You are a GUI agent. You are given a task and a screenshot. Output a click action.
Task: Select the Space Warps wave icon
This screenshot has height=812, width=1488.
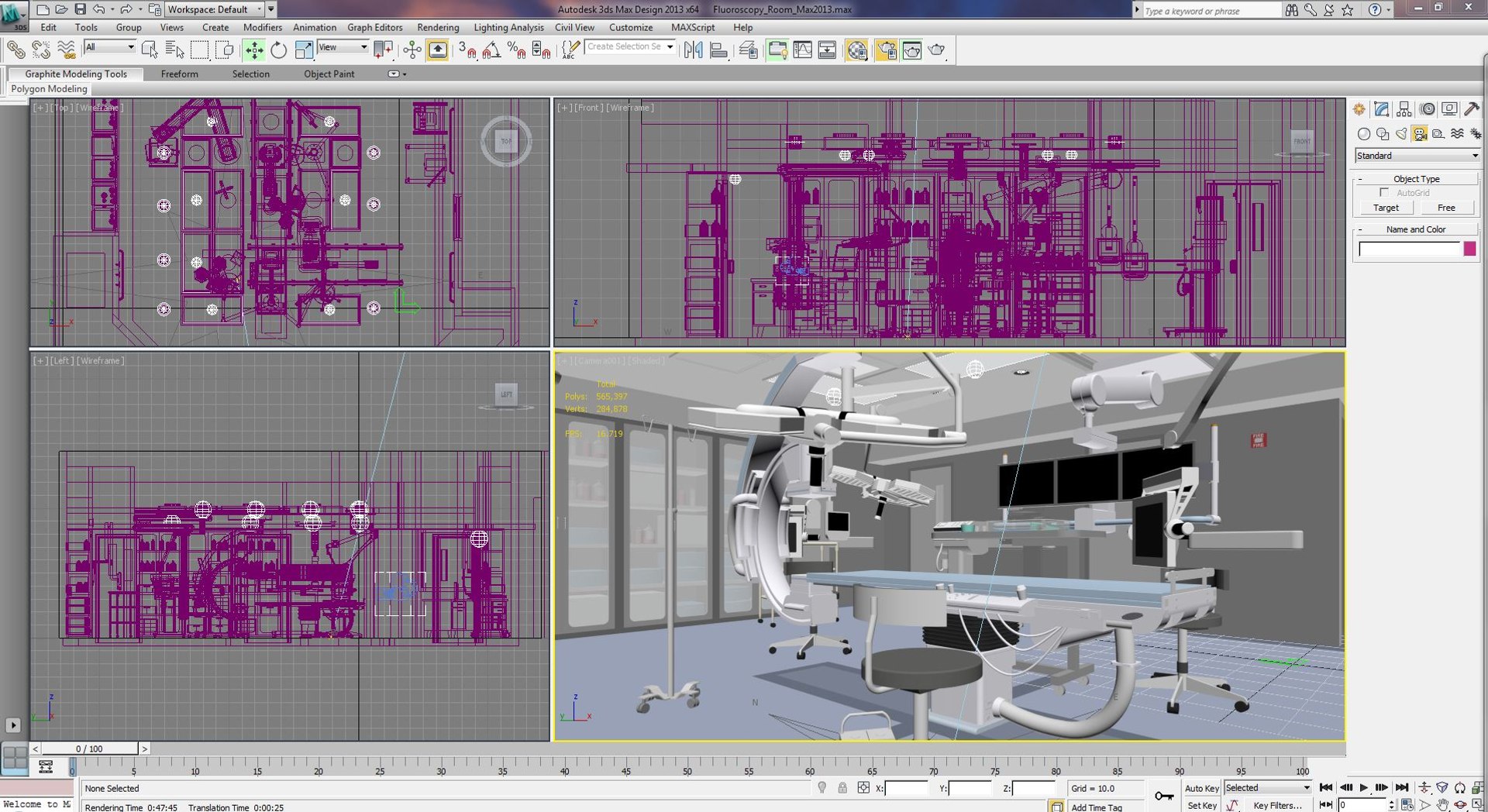(x=1457, y=134)
